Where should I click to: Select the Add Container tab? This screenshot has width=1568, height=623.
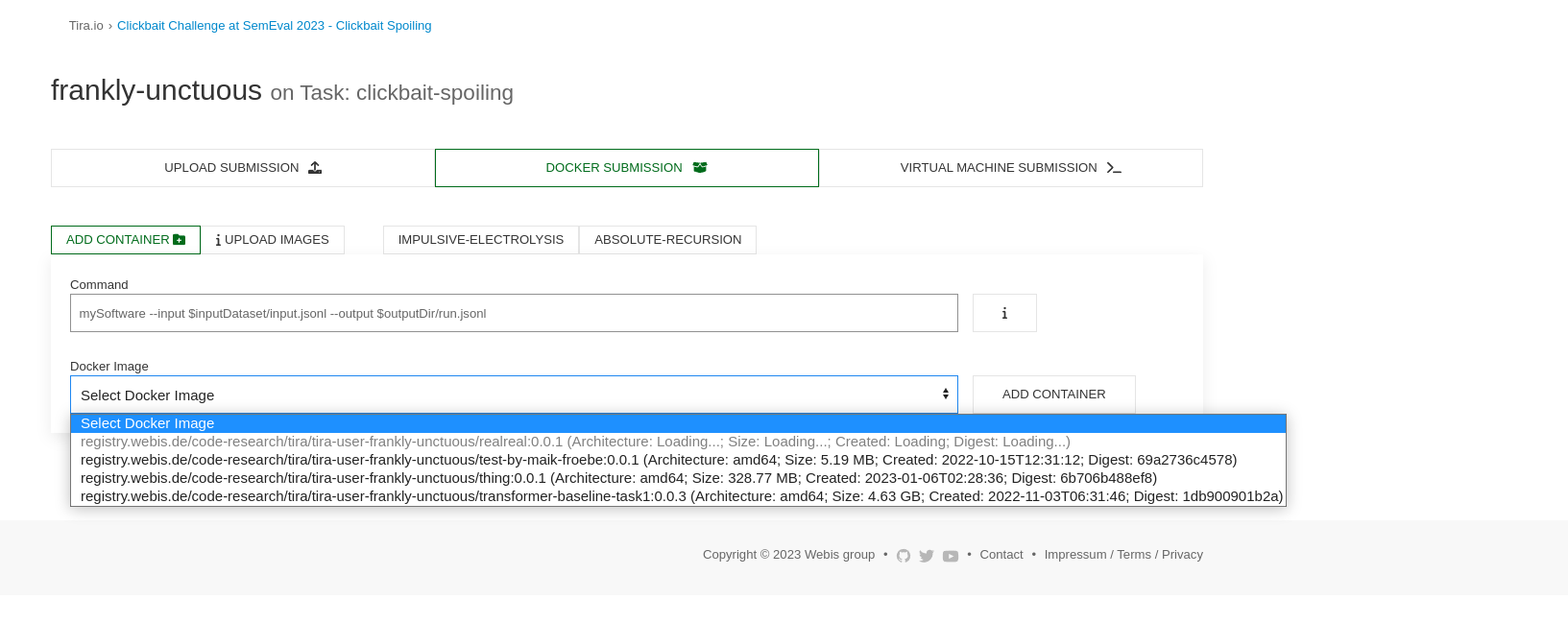coord(126,240)
